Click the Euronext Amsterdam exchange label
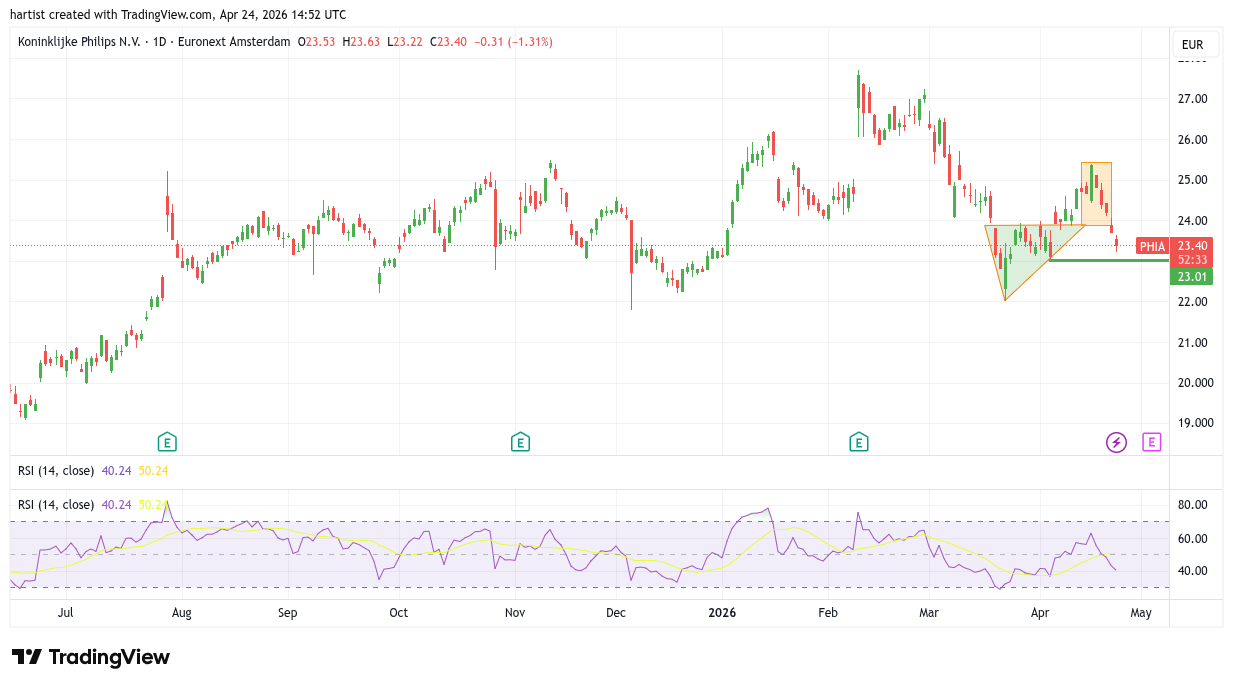 click(x=235, y=42)
